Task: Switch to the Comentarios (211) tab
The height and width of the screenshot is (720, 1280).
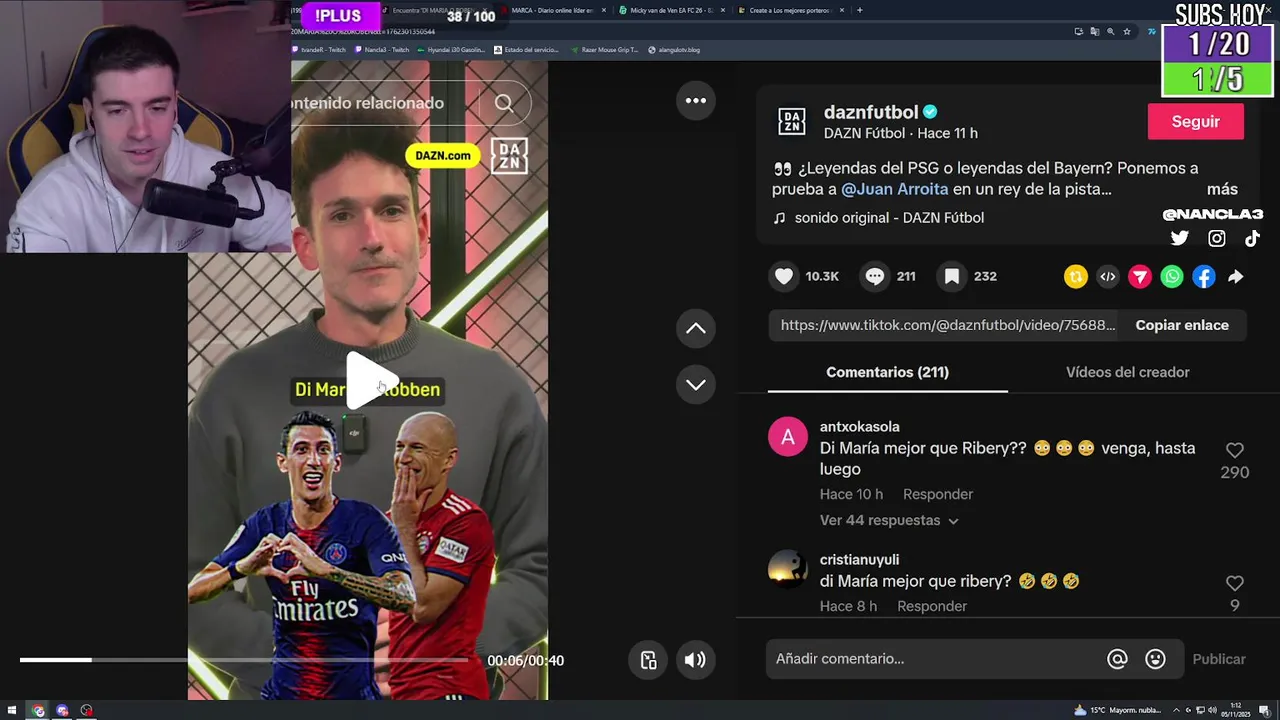Action: coord(887,372)
